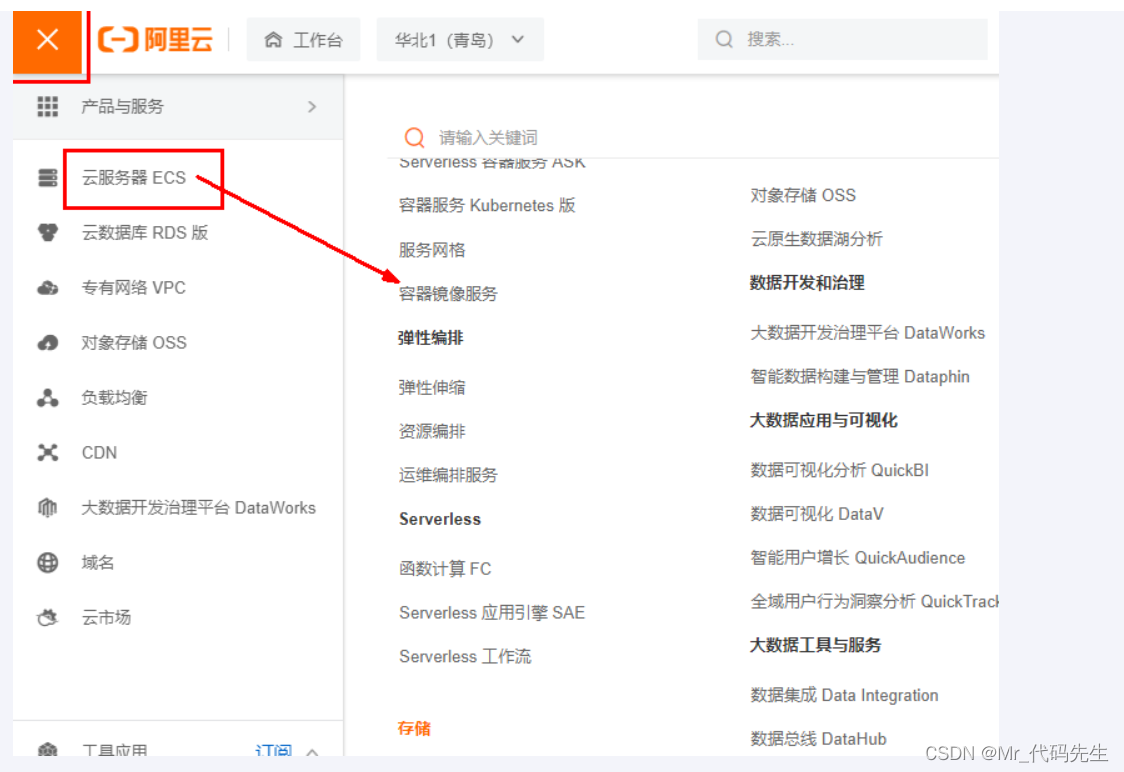This screenshot has height=772, width=1124.
Task: Click the 专有网络 VPC cloud icon
Action: [x=47, y=287]
